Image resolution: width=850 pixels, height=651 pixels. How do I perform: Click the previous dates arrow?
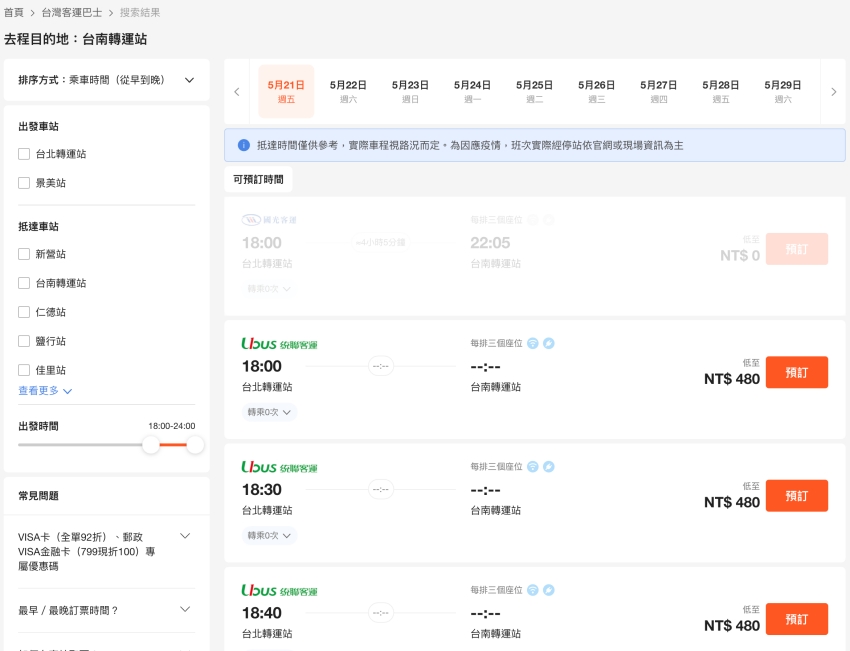tap(237, 92)
